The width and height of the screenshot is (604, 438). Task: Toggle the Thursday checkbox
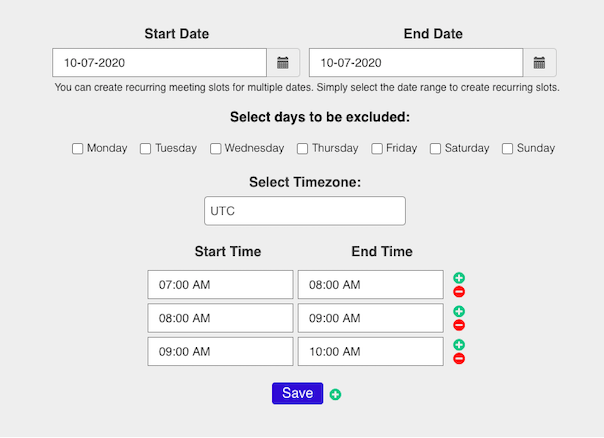pos(302,148)
